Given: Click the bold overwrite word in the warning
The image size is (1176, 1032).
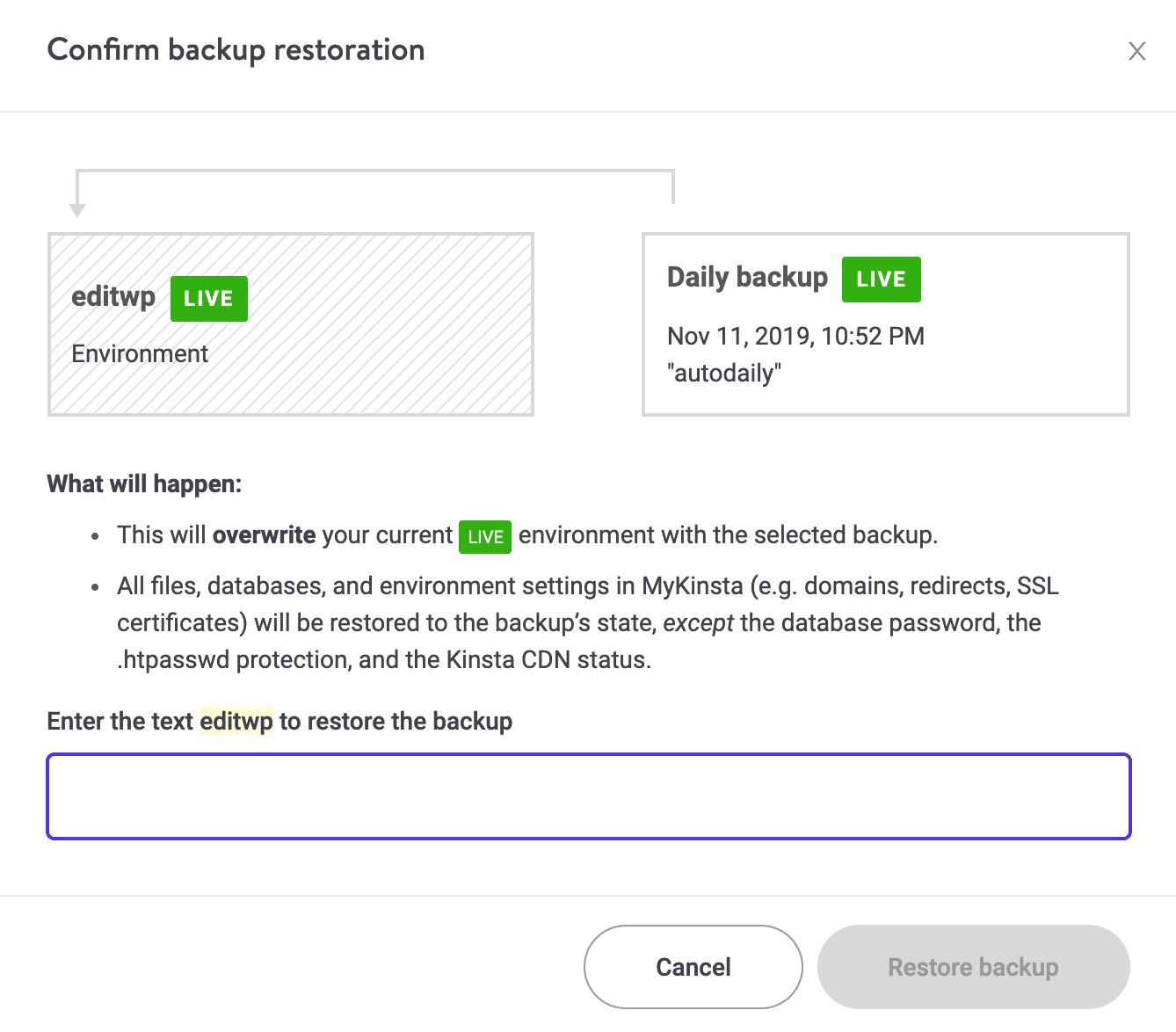Looking at the screenshot, I should pos(264,534).
